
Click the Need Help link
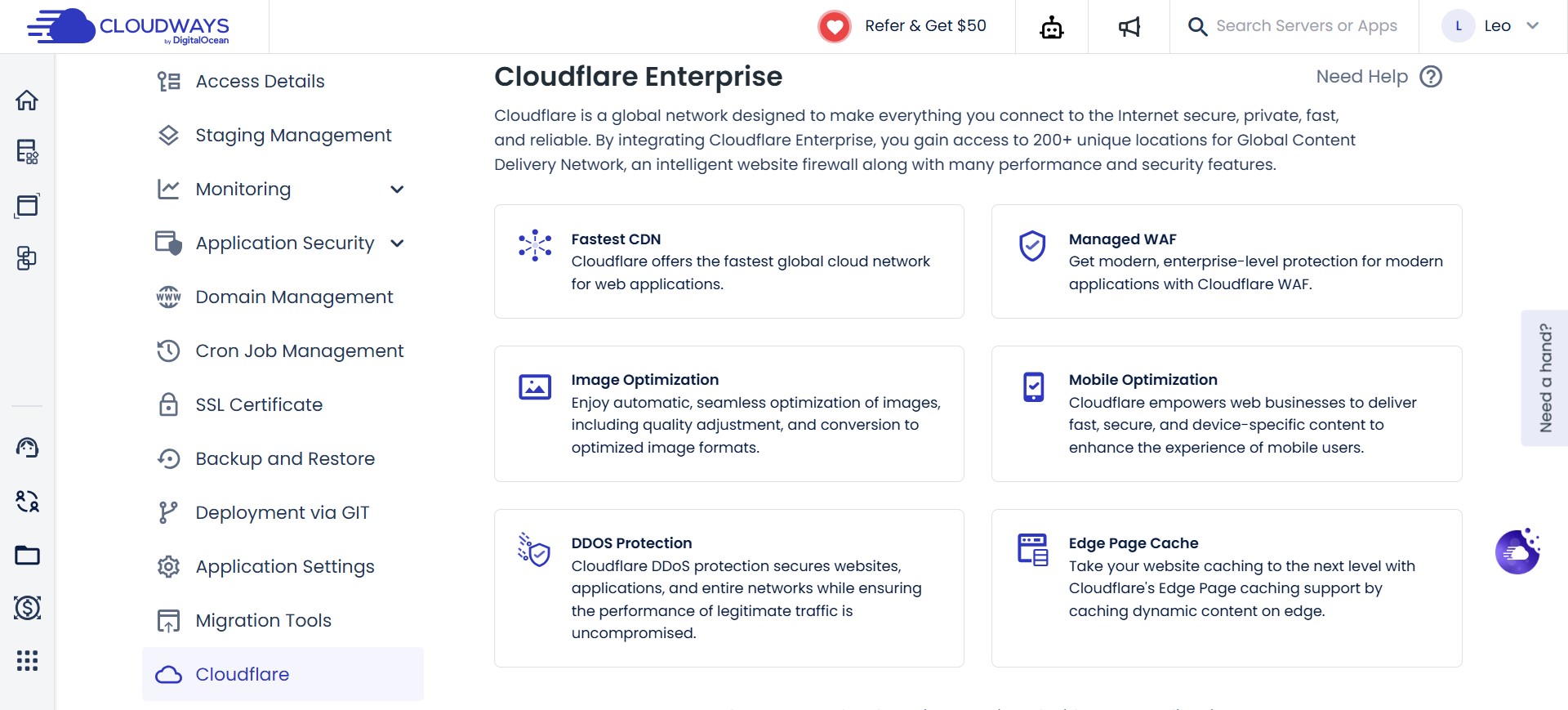click(x=1361, y=77)
